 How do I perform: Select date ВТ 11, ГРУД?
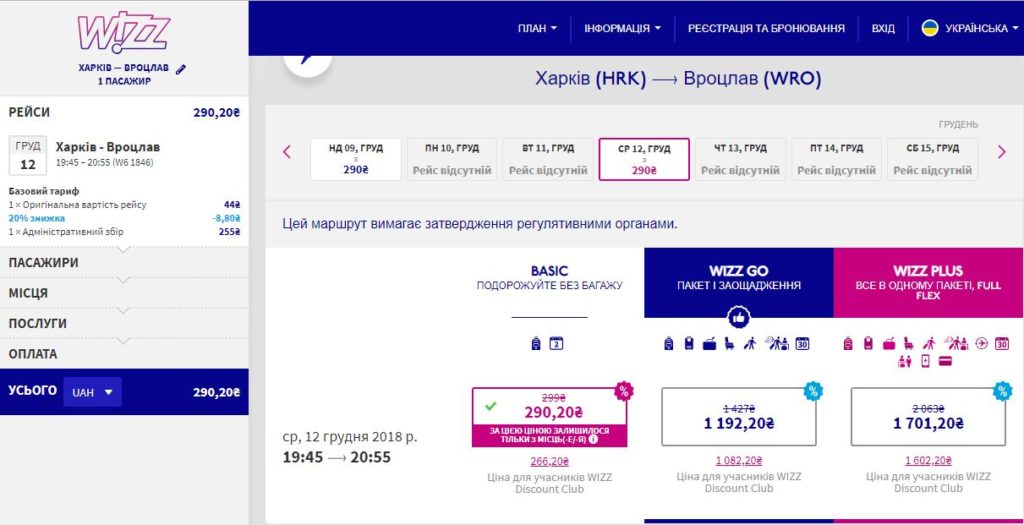(548, 159)
